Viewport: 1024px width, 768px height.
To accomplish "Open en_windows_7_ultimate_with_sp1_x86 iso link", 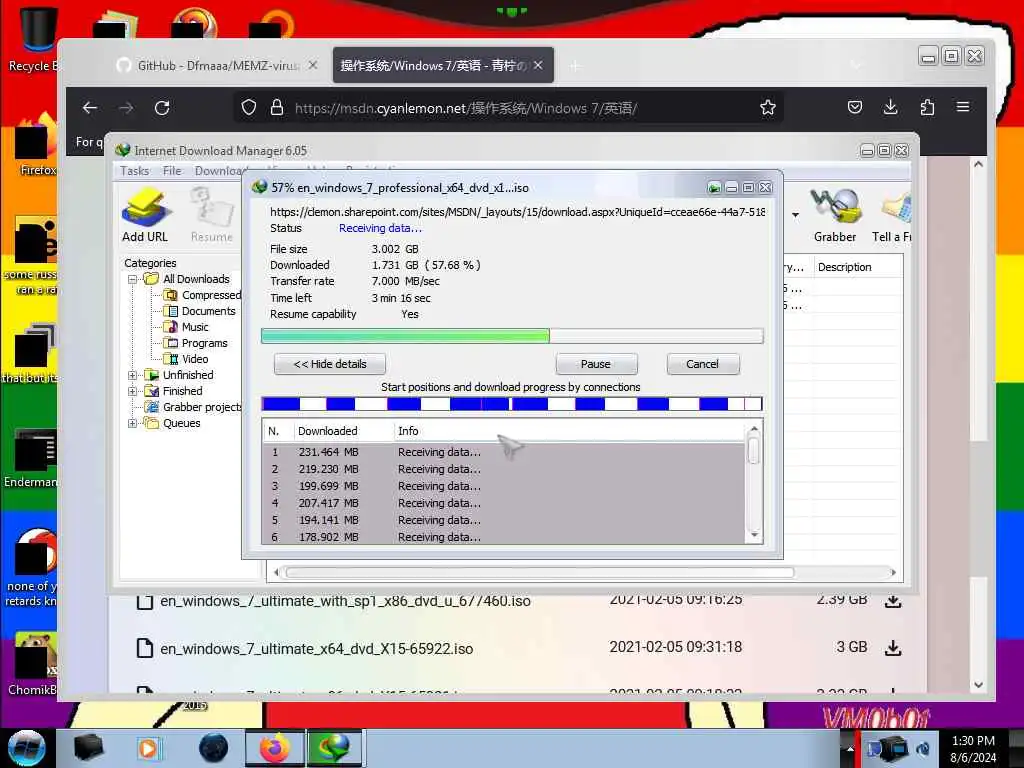I will point(345,601).
